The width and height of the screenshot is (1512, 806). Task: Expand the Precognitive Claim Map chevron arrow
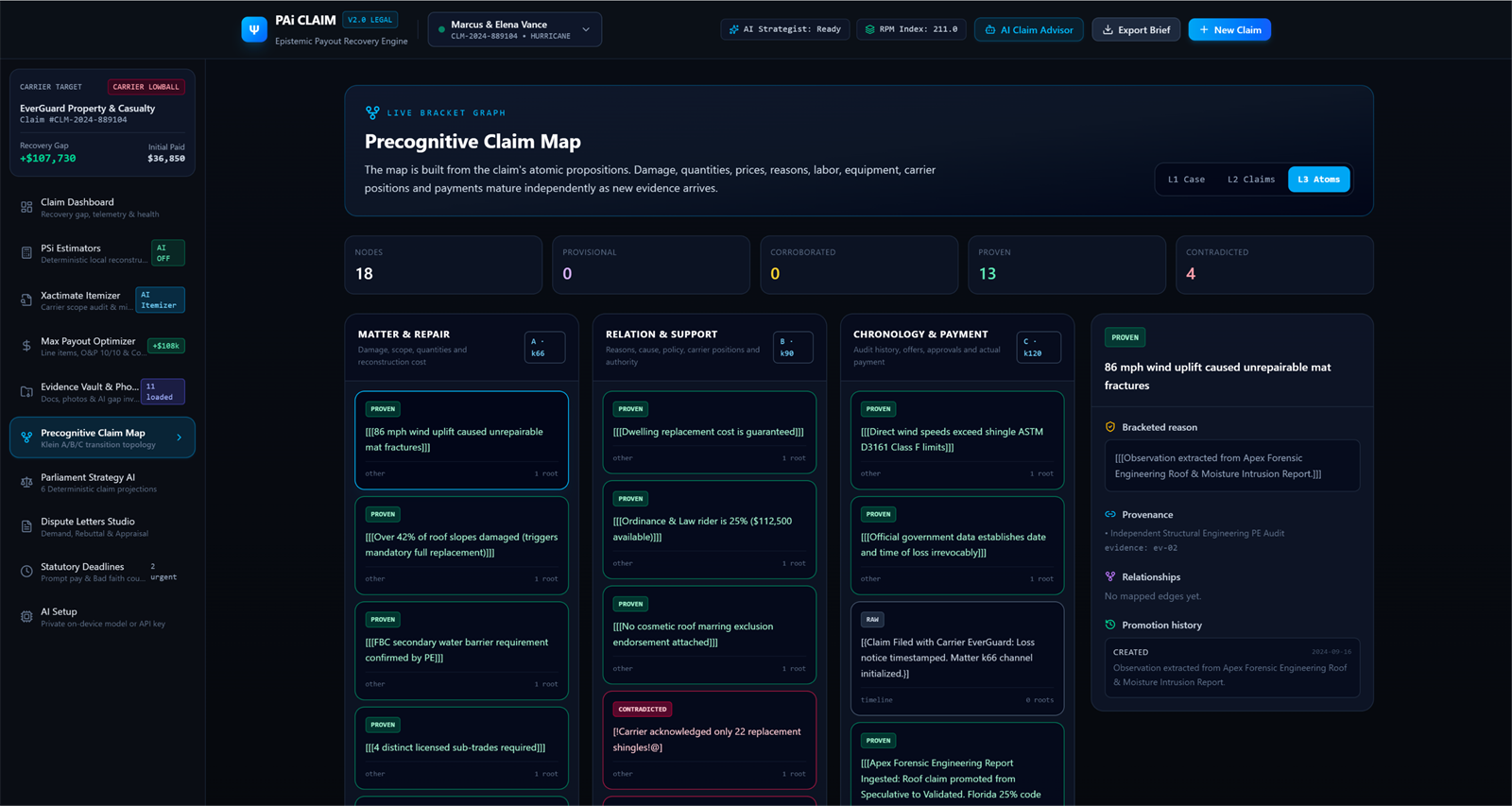click(x=180, y=437)
